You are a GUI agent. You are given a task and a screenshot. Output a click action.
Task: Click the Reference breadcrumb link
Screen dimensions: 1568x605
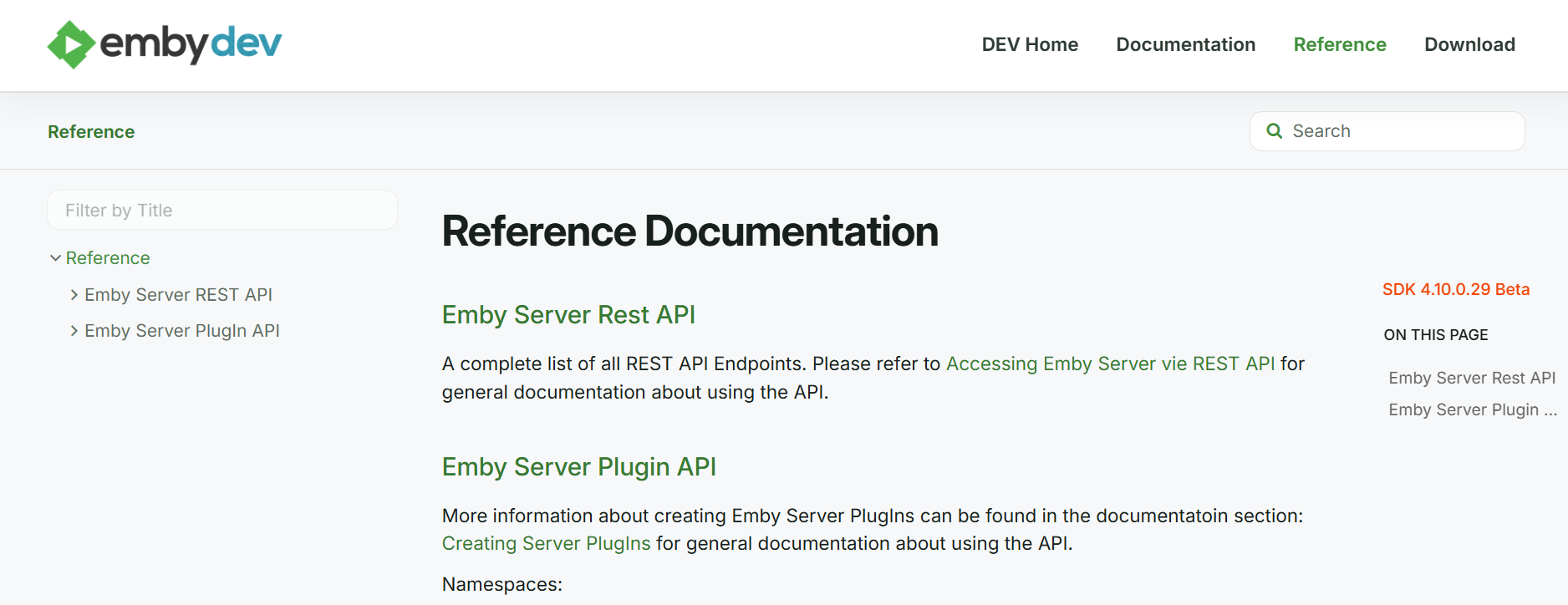[91, 132]
